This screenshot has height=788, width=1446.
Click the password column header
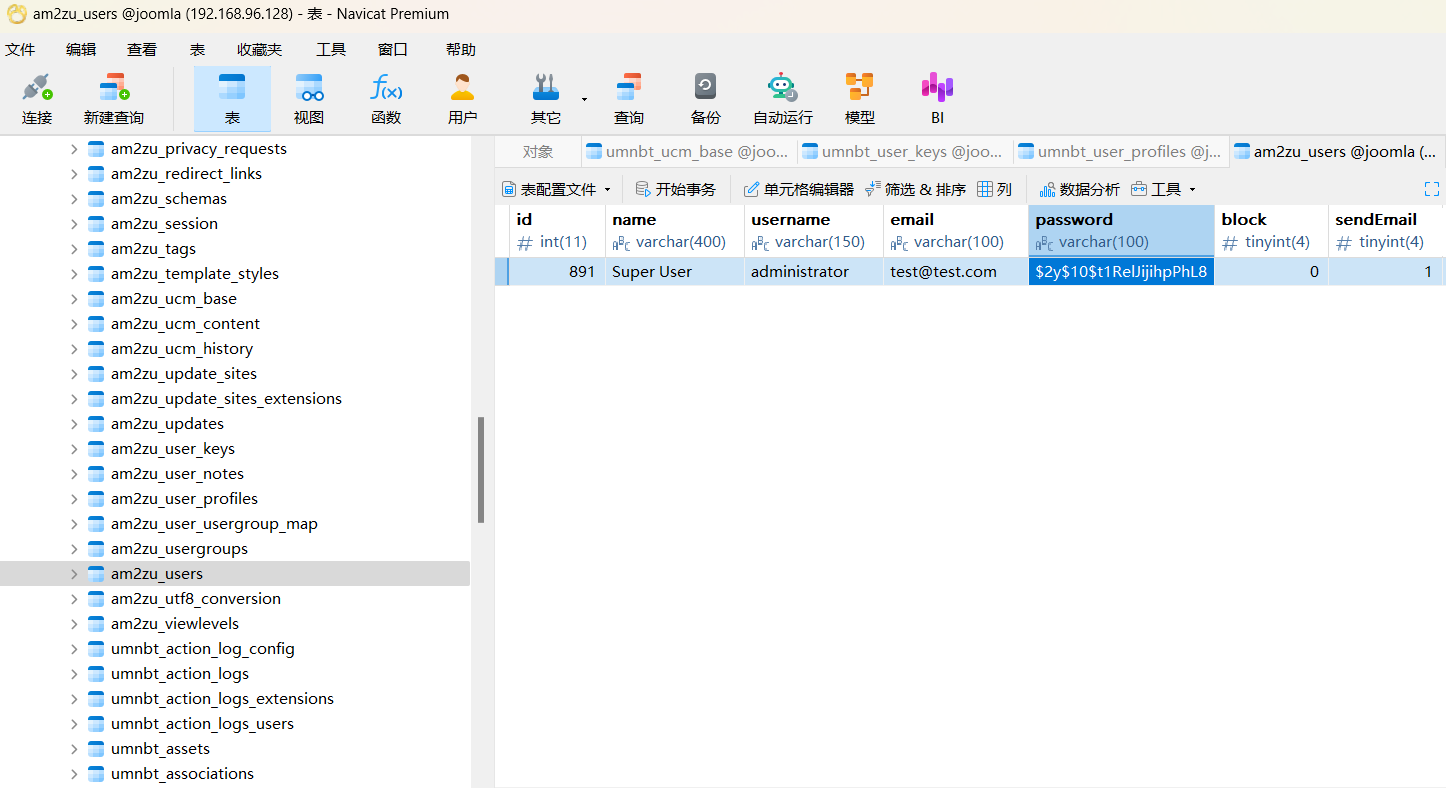[1121, 230]
